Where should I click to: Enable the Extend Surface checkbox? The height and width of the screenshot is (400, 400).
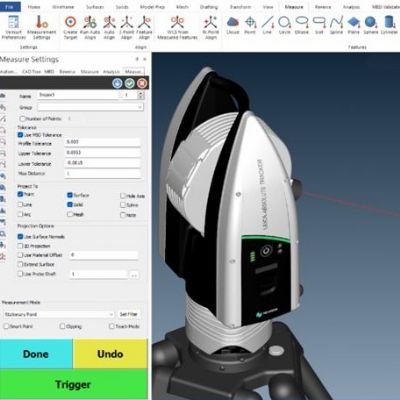[x=20, y=264]
